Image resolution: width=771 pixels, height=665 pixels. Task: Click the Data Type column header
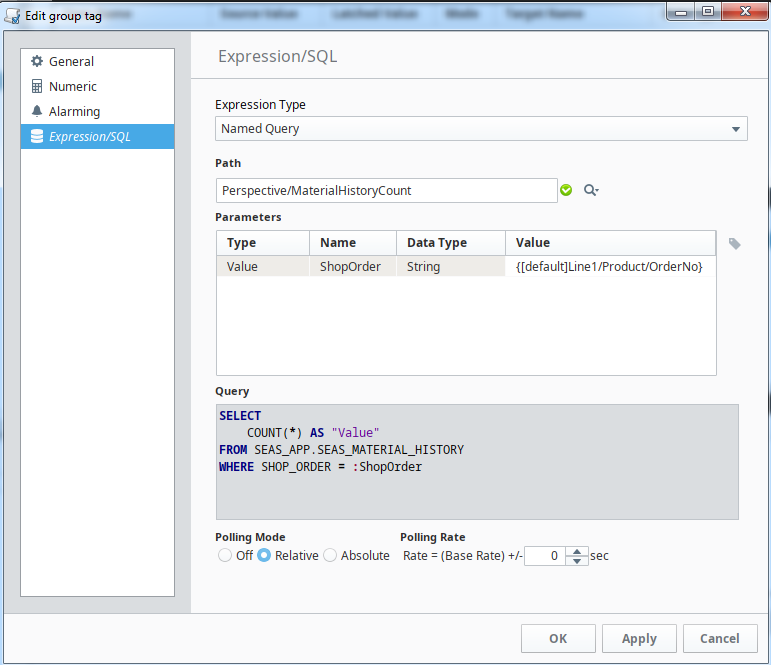pos(451,243)
